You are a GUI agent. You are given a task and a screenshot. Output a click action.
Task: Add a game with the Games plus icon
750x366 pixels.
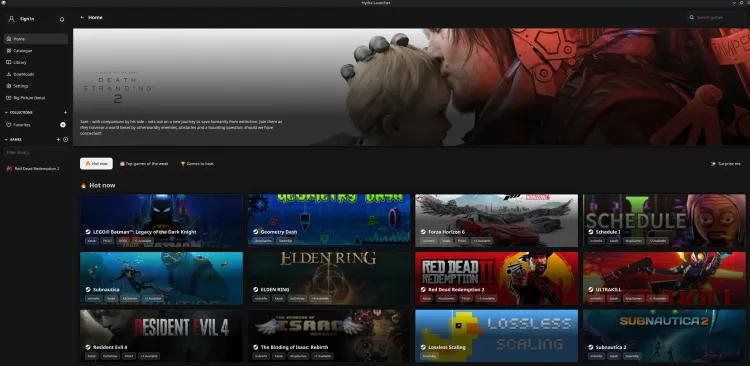pyautogui.click(x=58, y=139)
